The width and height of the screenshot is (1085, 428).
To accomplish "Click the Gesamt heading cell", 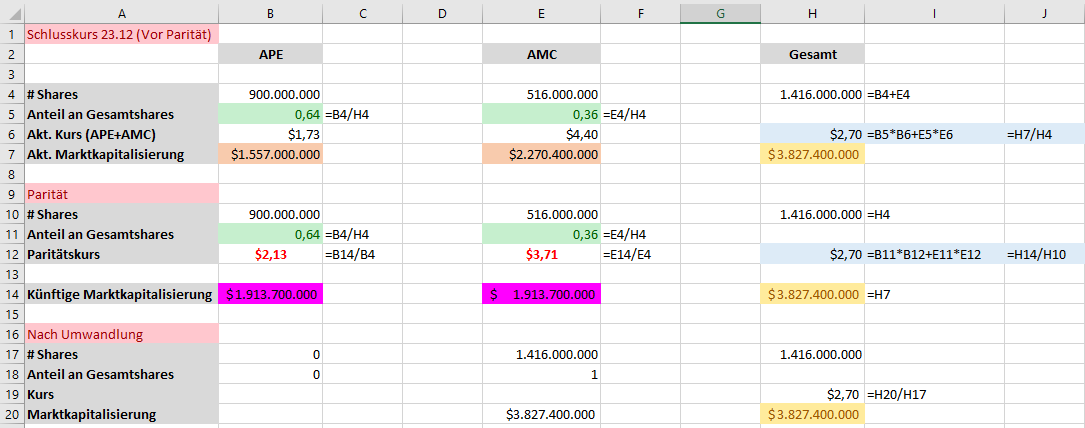I will (x=812, y=54).
